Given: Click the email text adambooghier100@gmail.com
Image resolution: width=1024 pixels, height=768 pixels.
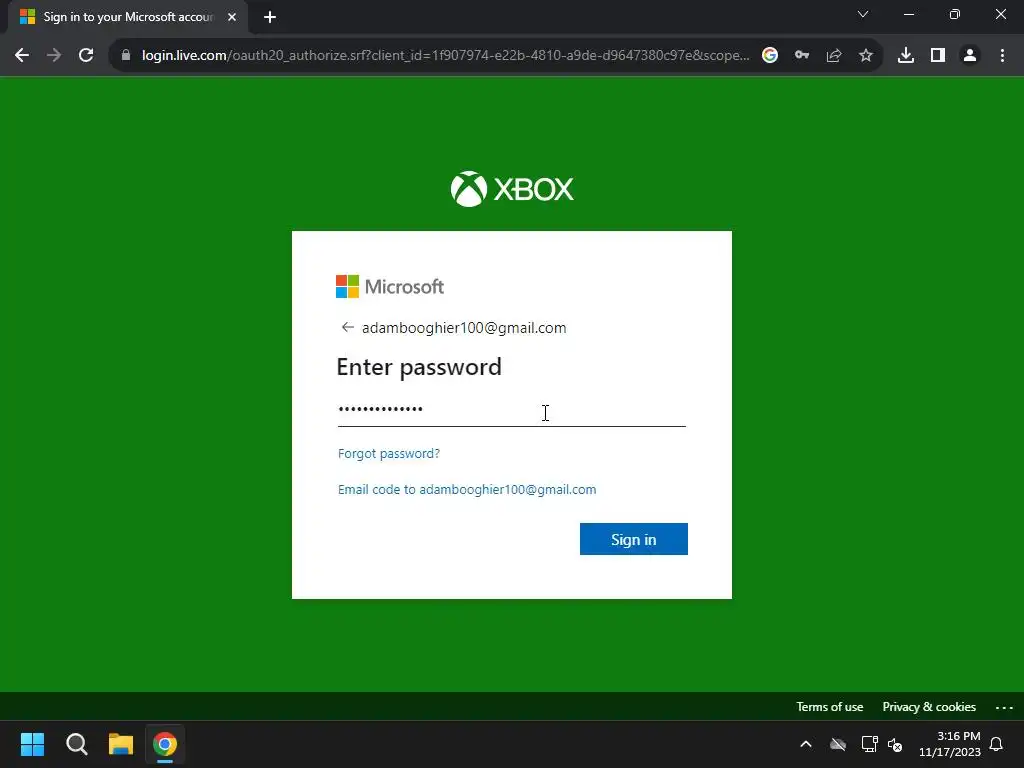Looking at the screenshot, I should tap(464, 328).
